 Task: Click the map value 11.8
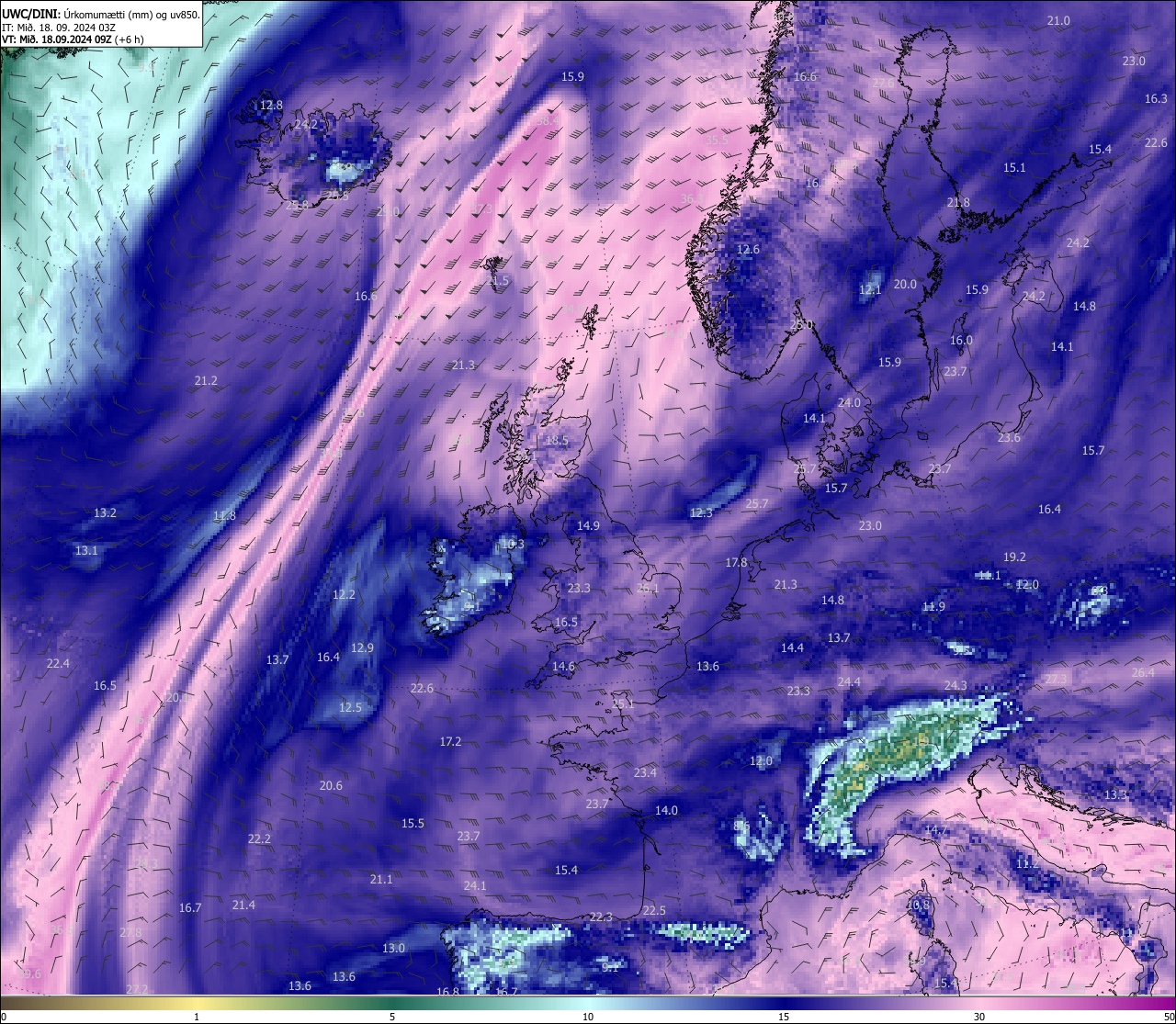pos(224,516)
